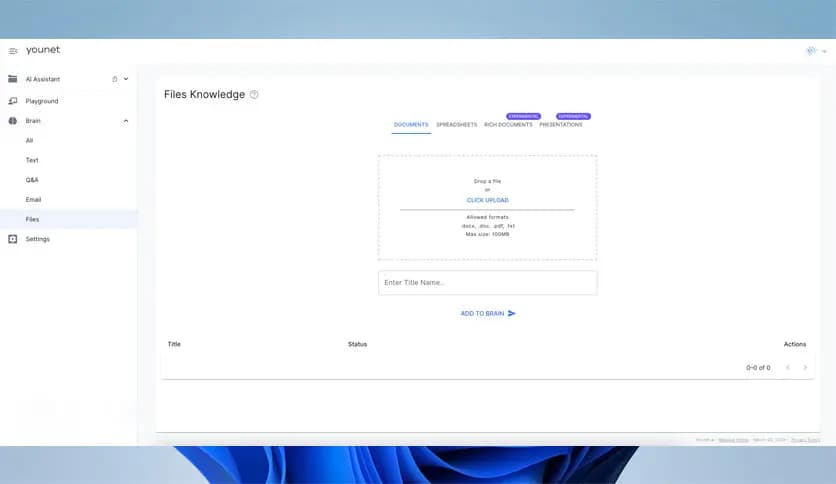836x484 pixels.
Task: Click the 0-0 of 0 pagination text
Action: [x=758, y=368]
